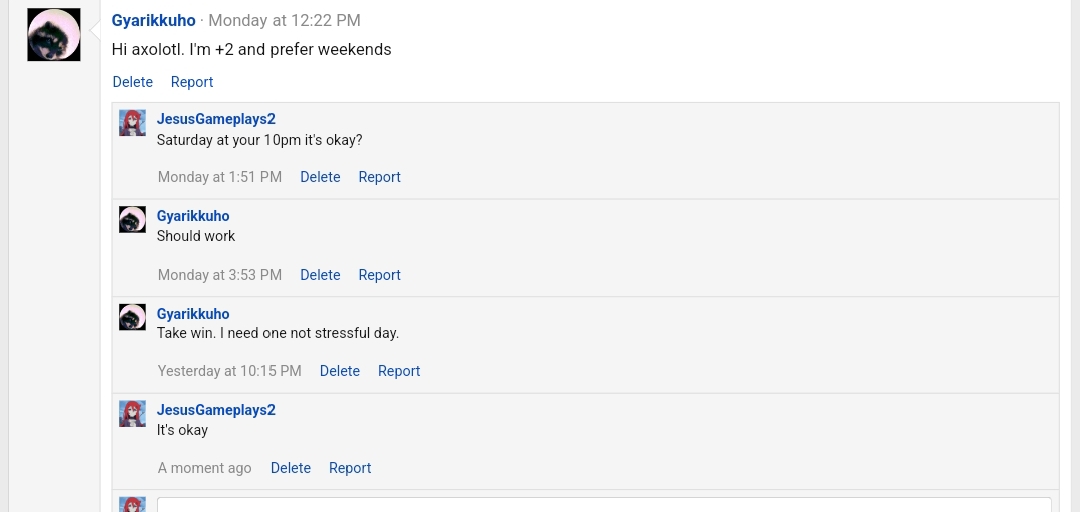Image resolution: width=1080 pixels, height=512 pixels.
Task: Click JesusGameplays2 avatar beside Saturday comment
Action: click(132, 123)
